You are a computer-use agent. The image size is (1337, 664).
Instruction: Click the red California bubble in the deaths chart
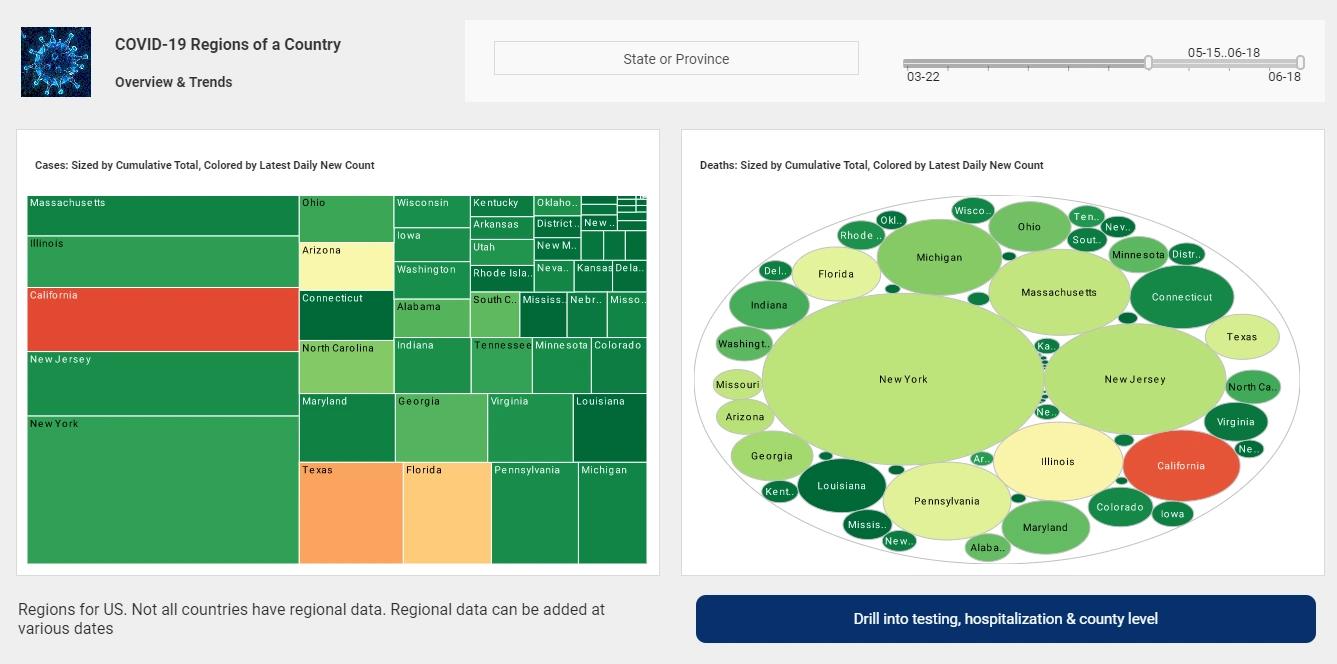(1181, 465)
